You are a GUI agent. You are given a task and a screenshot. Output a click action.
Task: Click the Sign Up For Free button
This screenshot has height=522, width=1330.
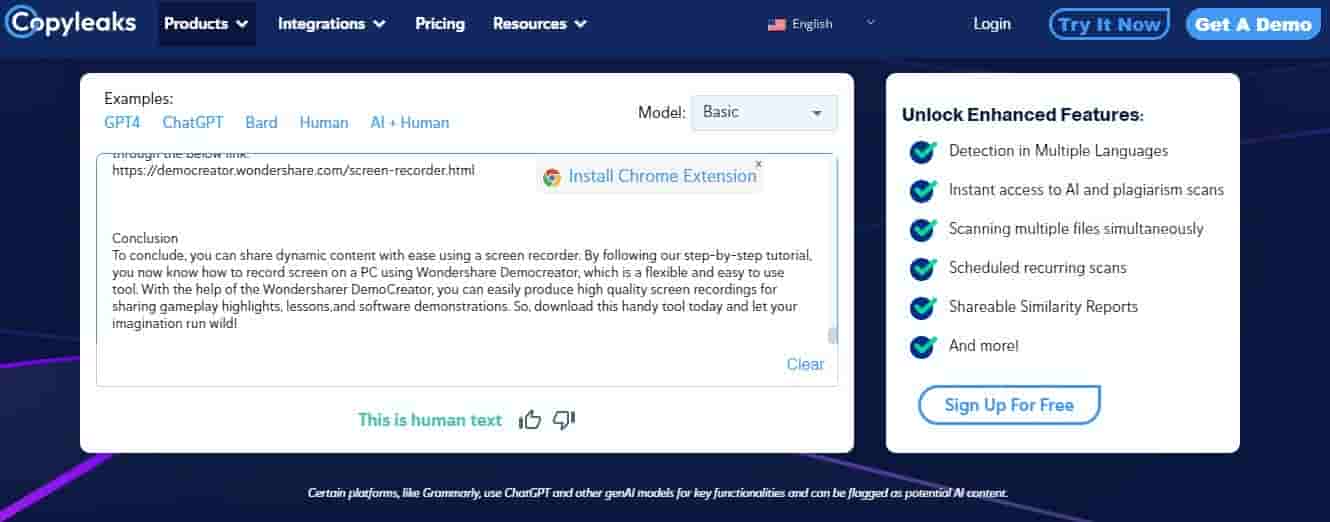tap(1009, 405)
